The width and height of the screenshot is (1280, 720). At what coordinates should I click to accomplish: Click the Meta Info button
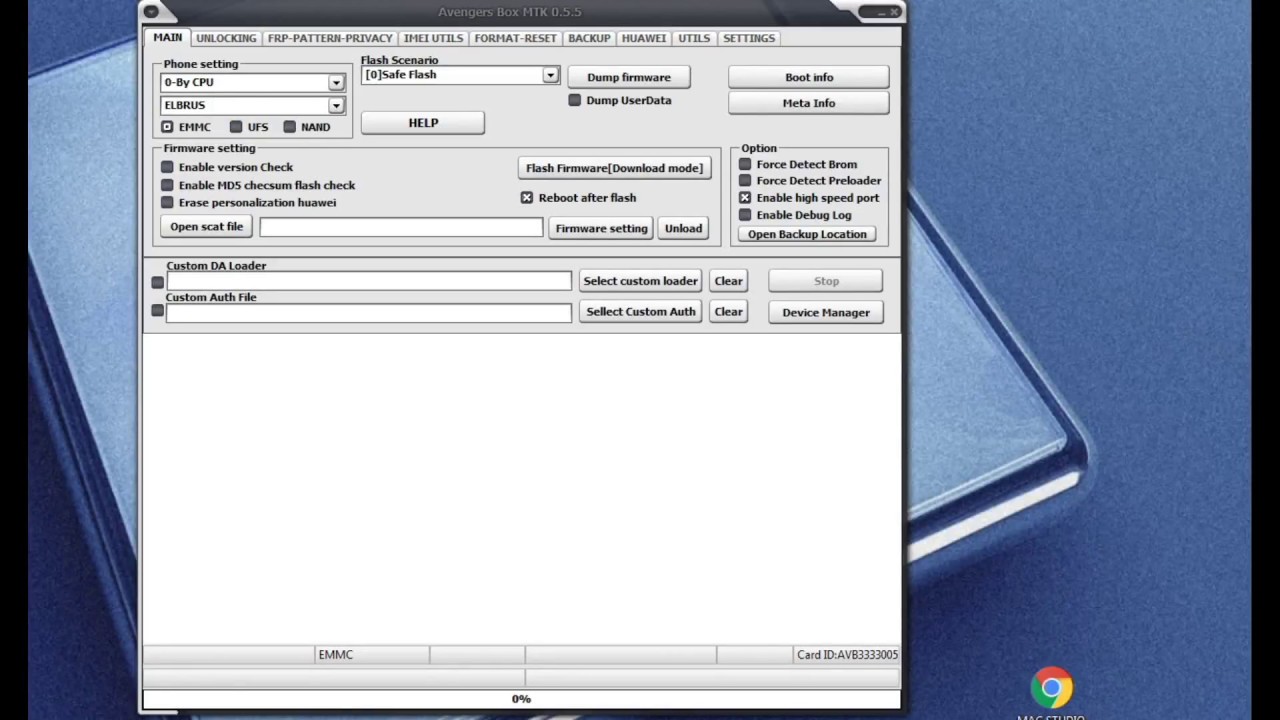tap(809, 103)
